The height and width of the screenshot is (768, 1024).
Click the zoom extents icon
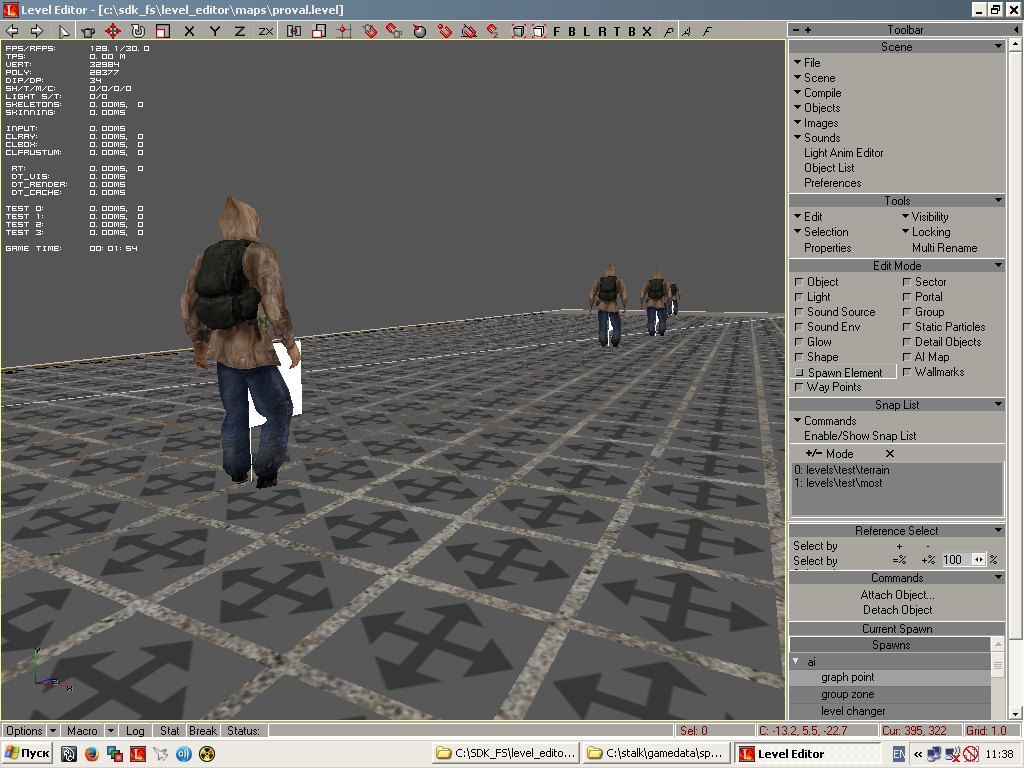coord(518,31)
